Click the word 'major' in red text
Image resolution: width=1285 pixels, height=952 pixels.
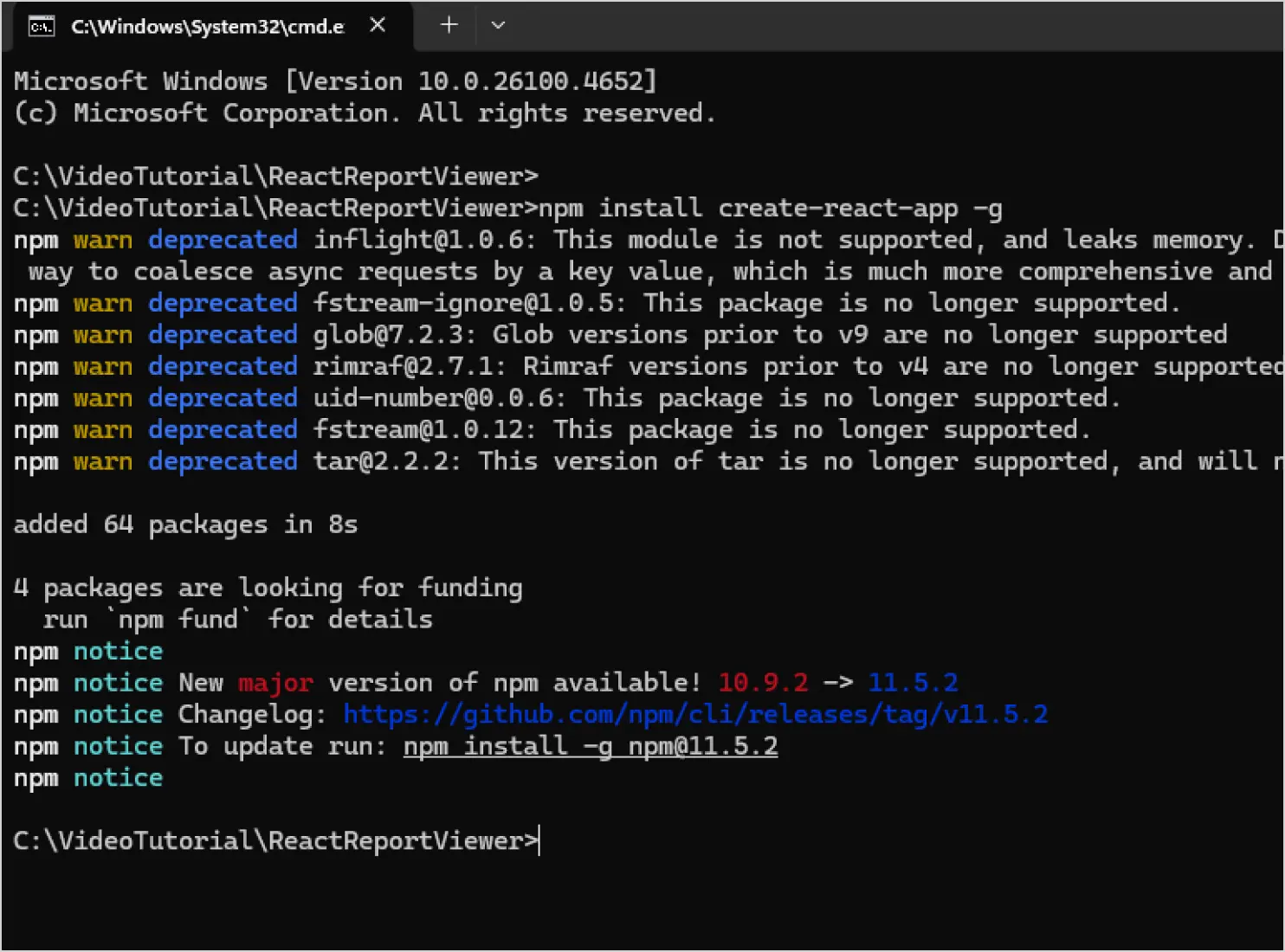(274, 682)
